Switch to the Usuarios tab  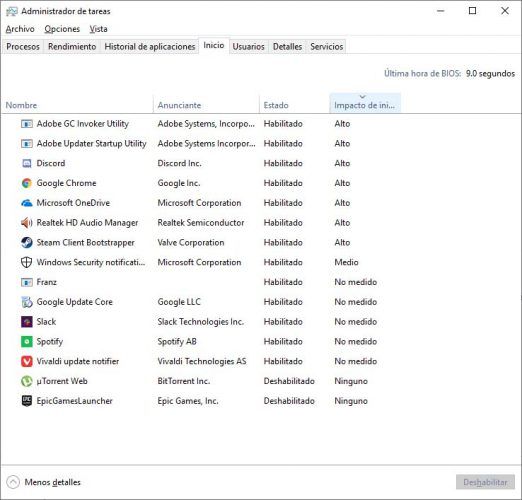tap(248, 46)
